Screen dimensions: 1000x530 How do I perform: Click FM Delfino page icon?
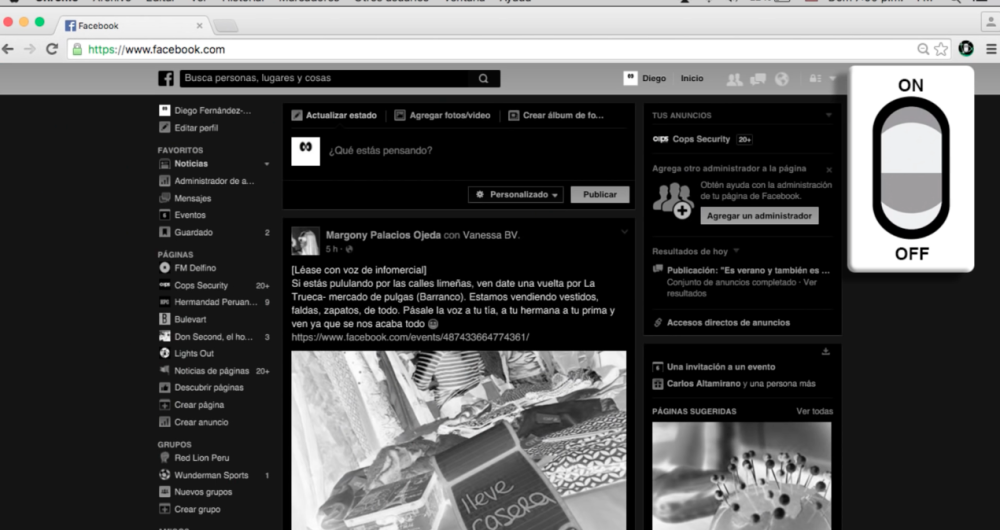click(x=165, y=268)
